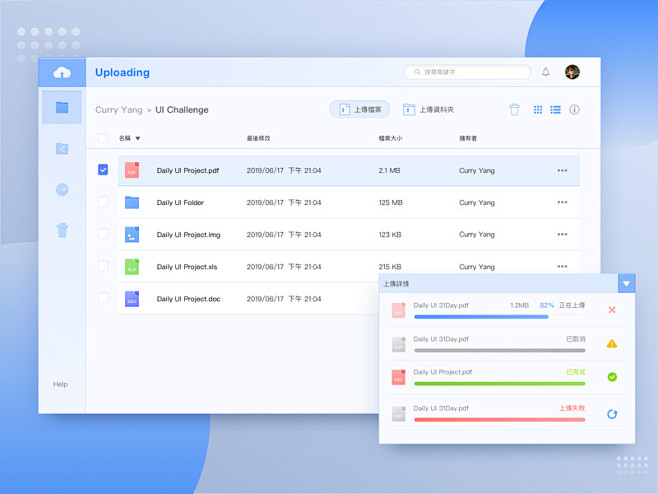
Task: Switch to list view
Action: 556,110
